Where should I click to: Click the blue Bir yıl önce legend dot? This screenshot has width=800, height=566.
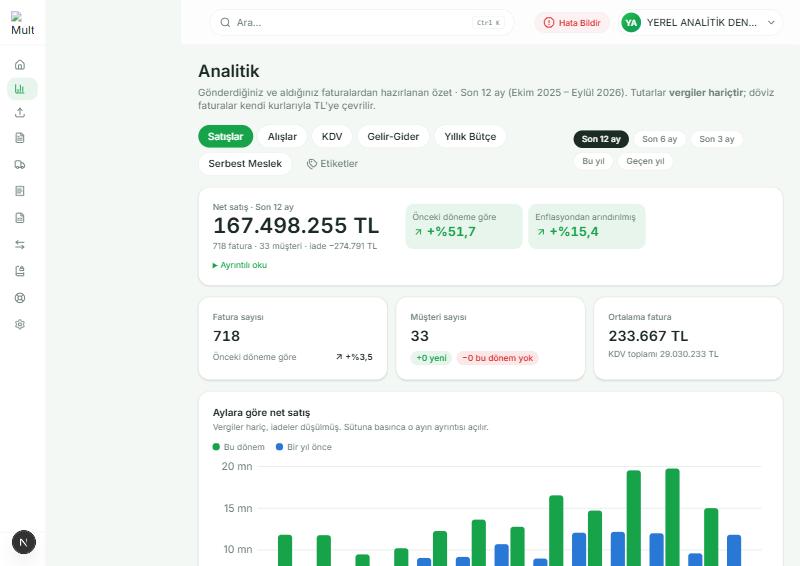279,447
